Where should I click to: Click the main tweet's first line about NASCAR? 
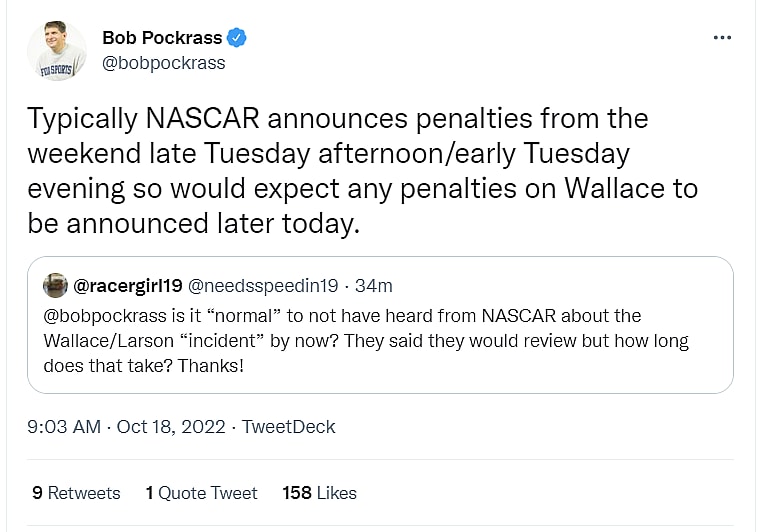click(x=337, y=119)
